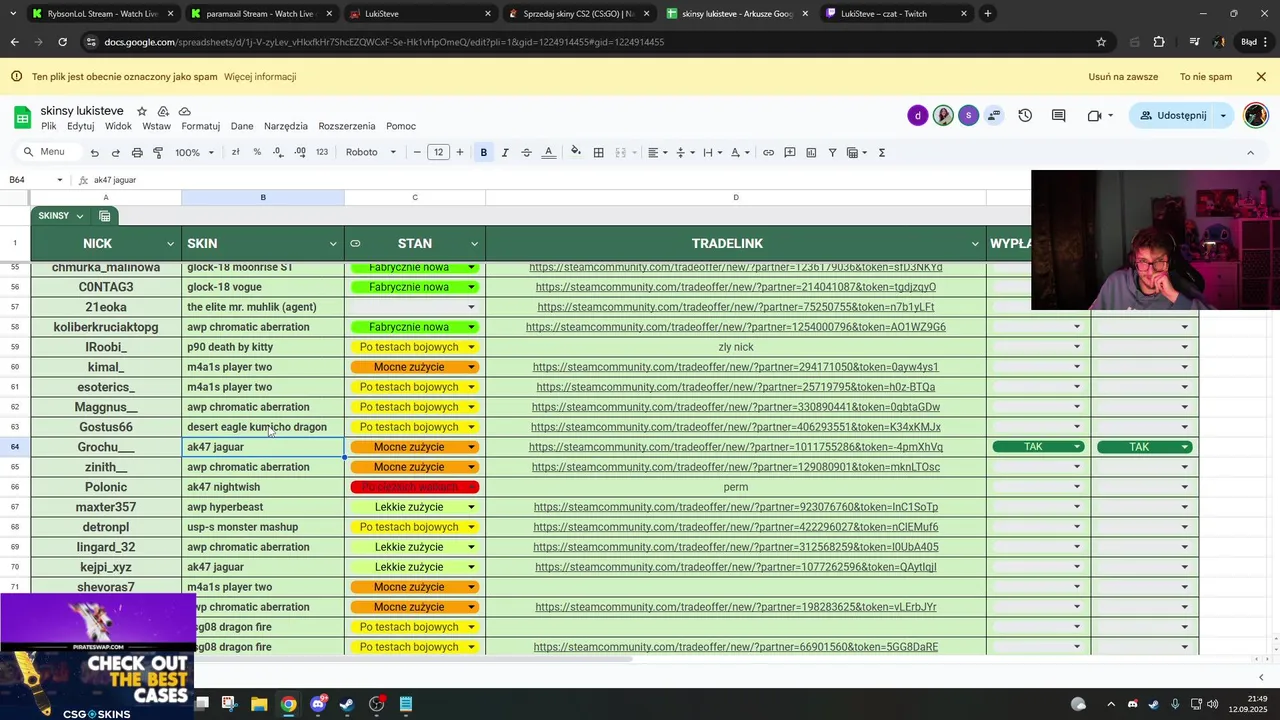Print the spreadsheet using the printer icon
Image resolution: width=1280 pixels, height=720 pixels.
pyautogui.click(x=137, y=153)
